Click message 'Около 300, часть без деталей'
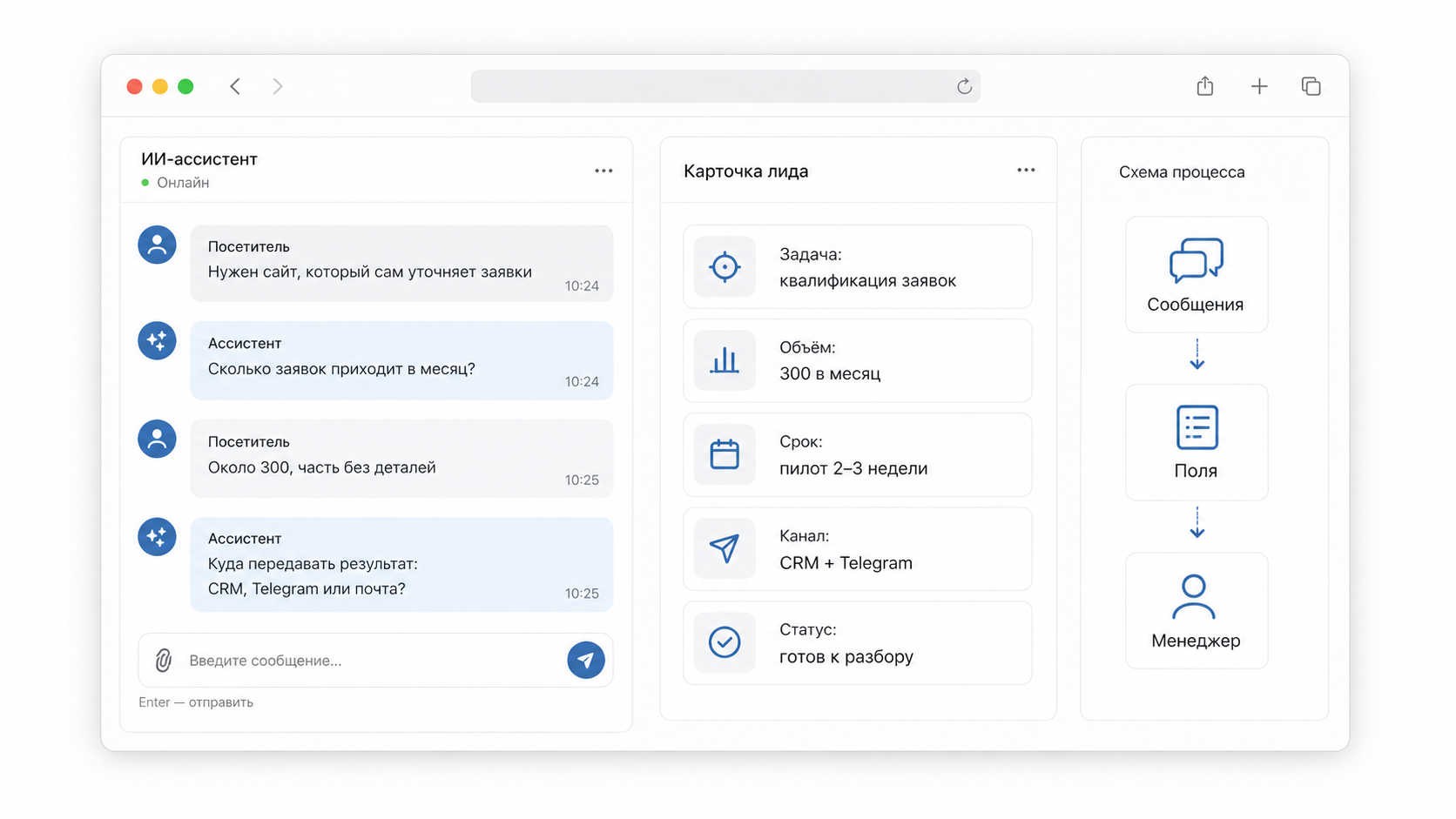The image size is (1456, 819). (321, 467)
